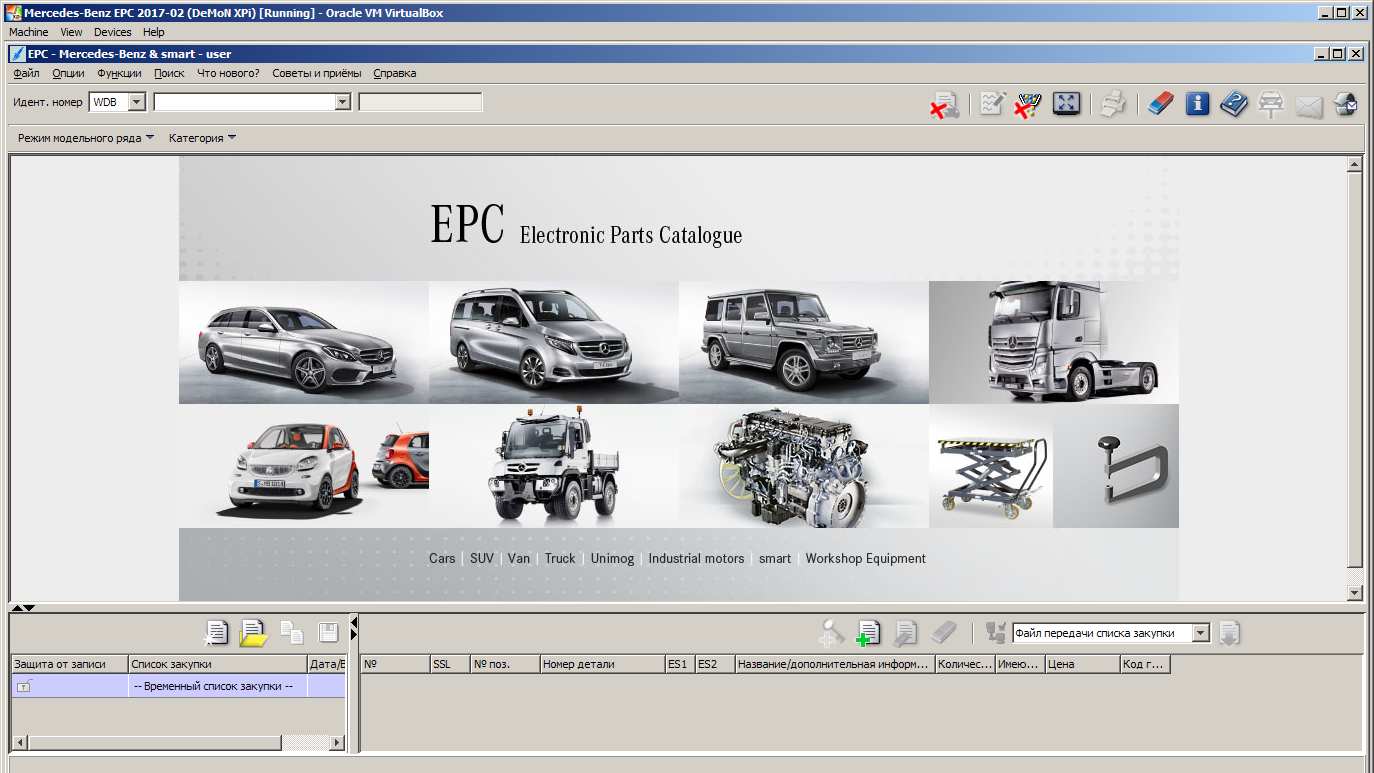
Task: Open the 'Справка' menu
Action: pos(395,73)
